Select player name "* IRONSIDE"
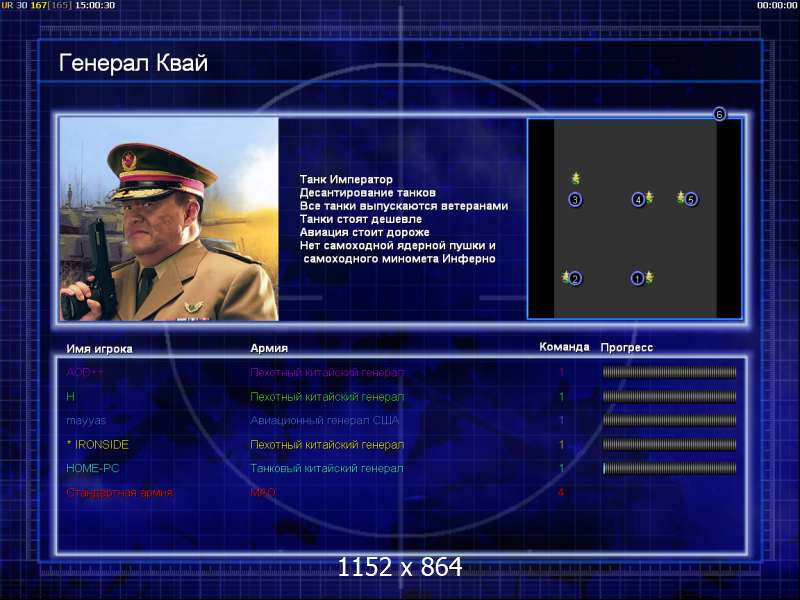The image size is (800, 600). pyautogui.click(x=97, y=444)
